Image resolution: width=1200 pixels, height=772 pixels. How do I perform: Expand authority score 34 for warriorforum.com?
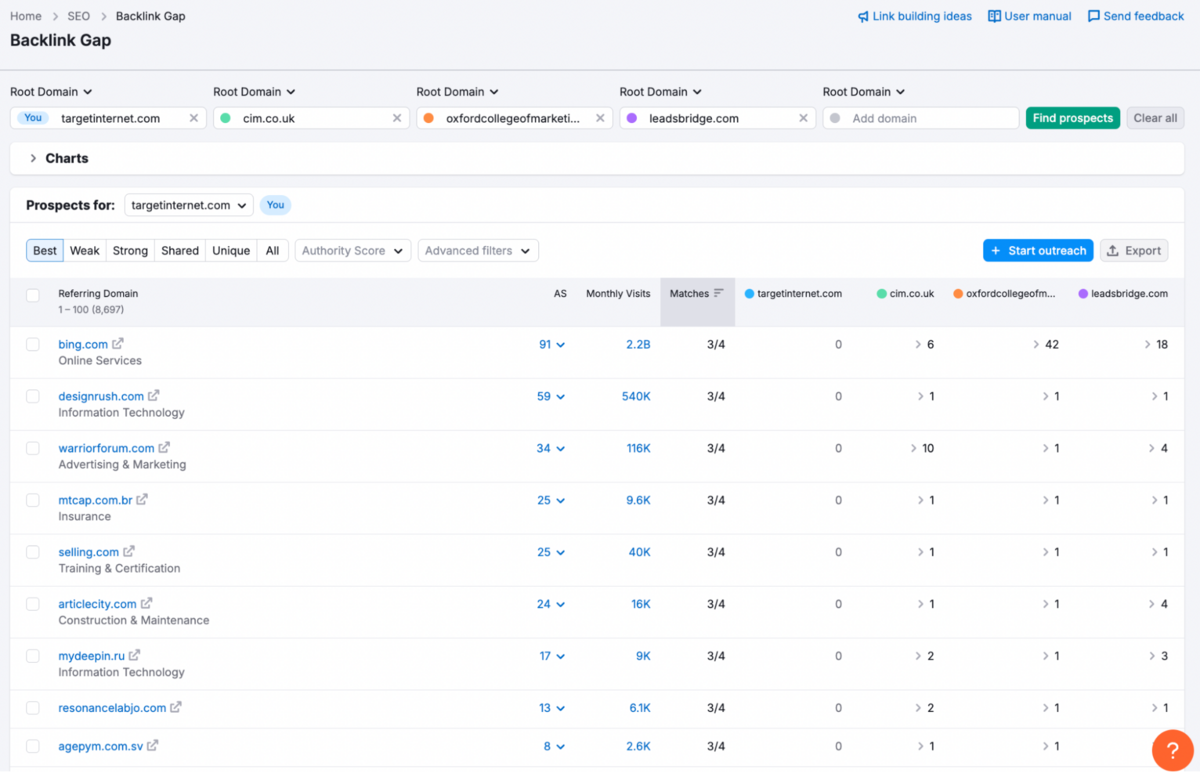551,448
